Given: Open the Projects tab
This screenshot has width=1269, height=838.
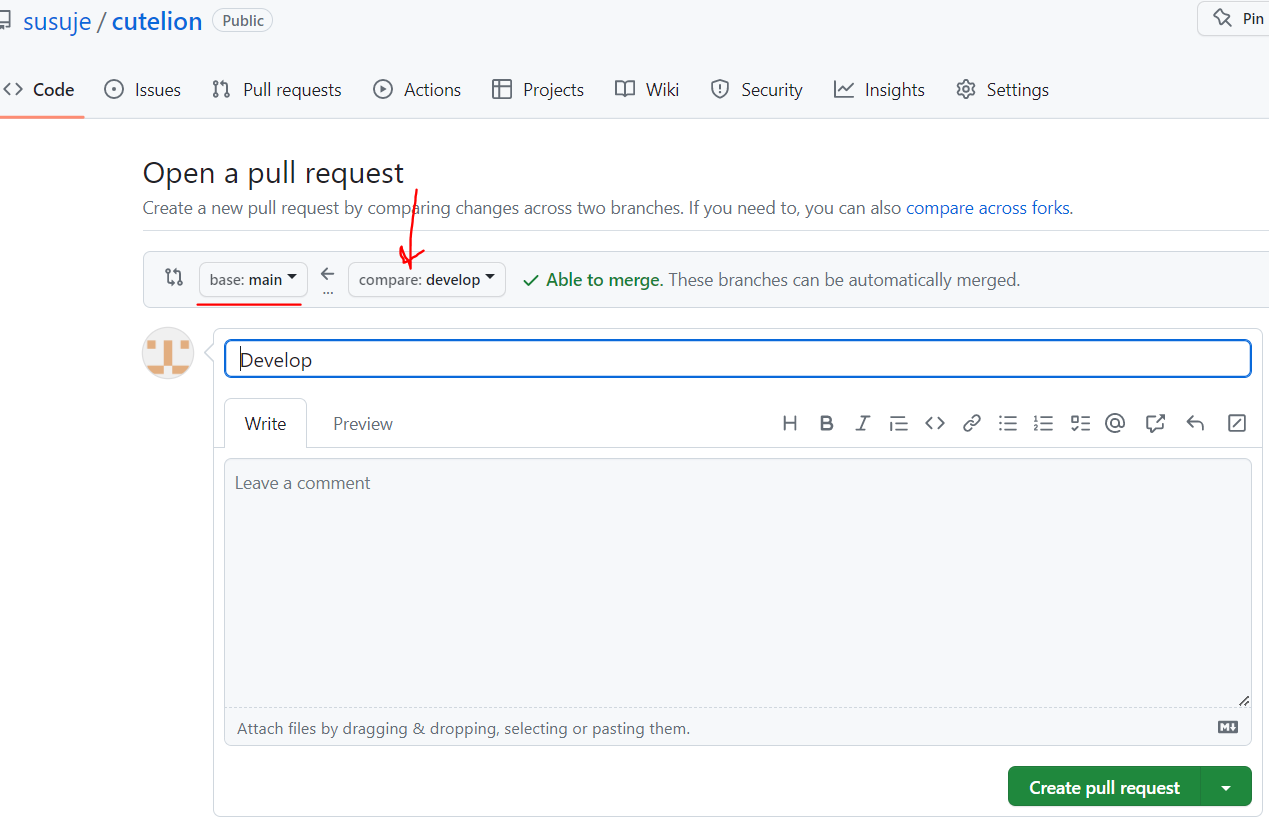Looking at the screenshot, I should (x=538, y=89).
